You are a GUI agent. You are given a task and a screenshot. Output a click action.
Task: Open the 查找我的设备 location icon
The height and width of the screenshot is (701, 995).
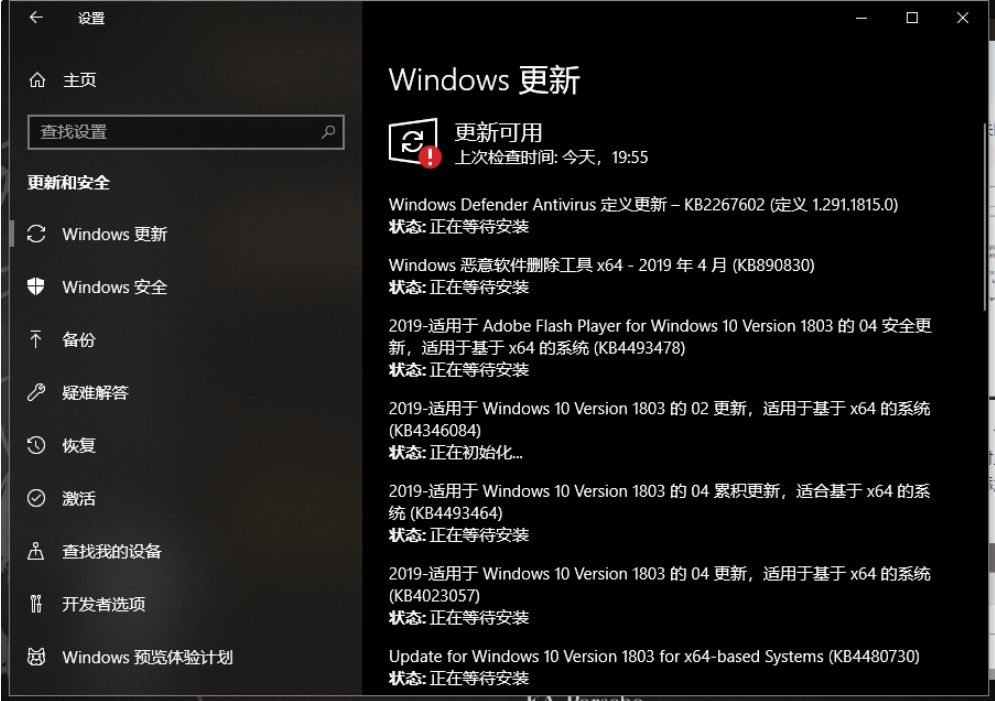click(36, 551)
